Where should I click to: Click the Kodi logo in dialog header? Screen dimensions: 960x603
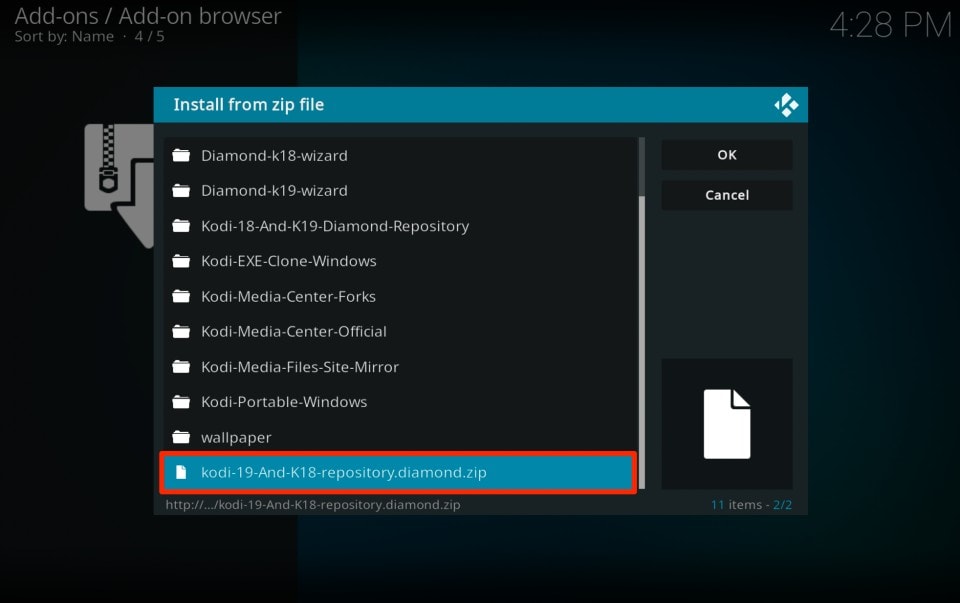(786, 105)
